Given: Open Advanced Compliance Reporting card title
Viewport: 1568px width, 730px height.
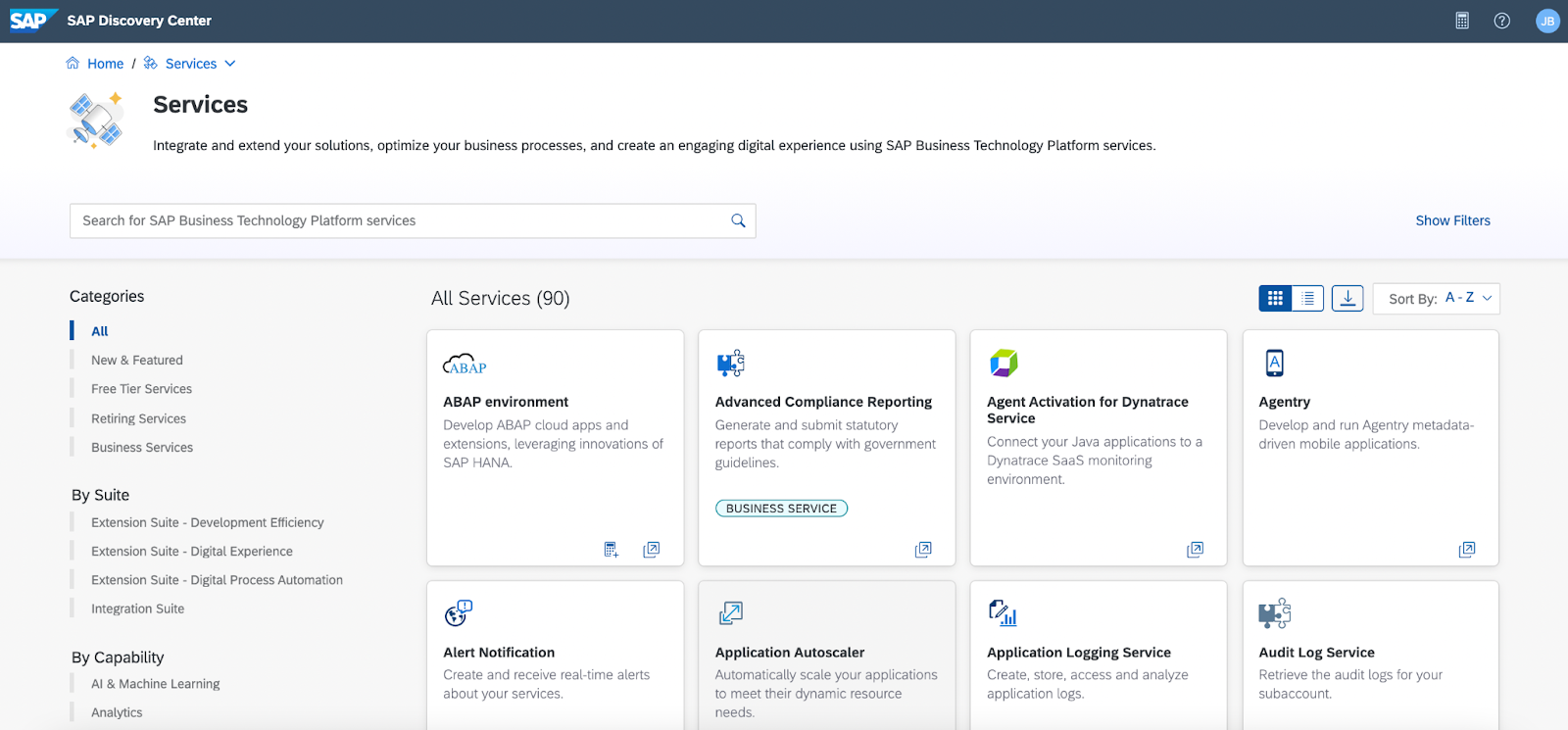Looking at the screenshot, I should pos(823,402).
